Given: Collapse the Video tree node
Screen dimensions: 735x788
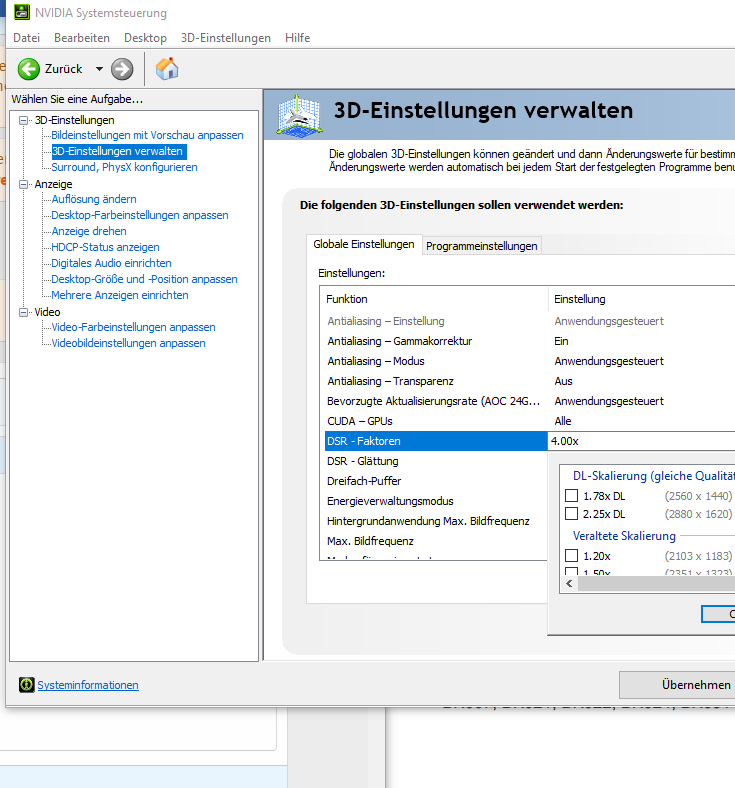Looking at the screenshot, I should pyautogui.click(x=23, y=312).
